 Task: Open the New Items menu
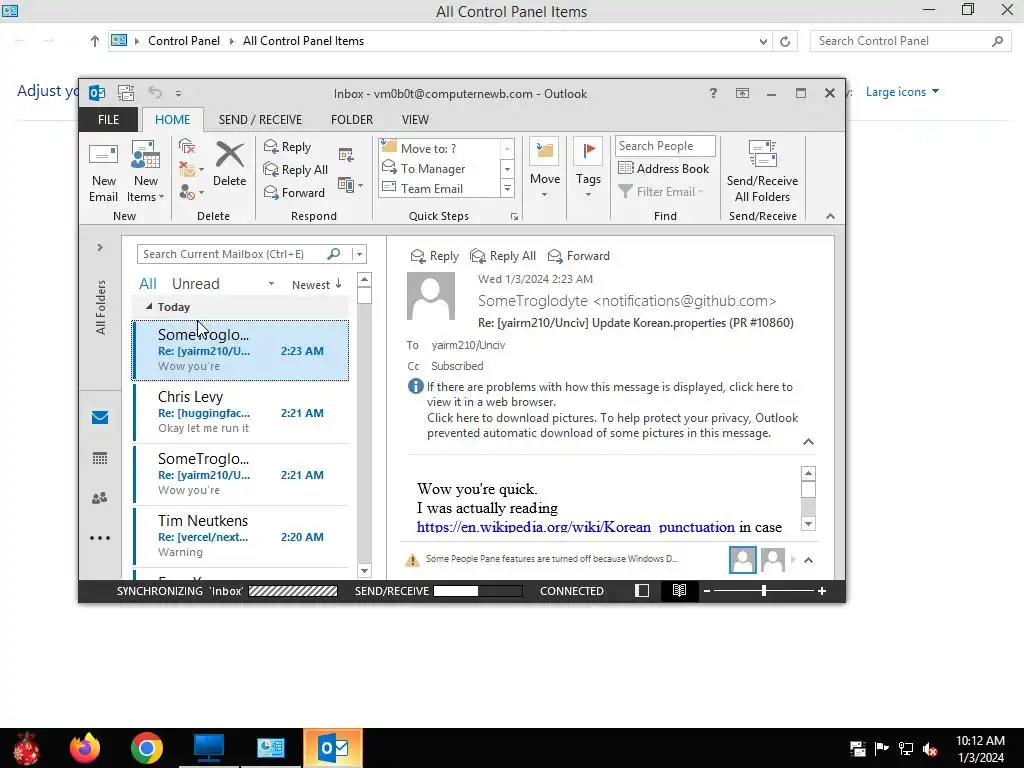pyautogui.click(x=145, y=172)
